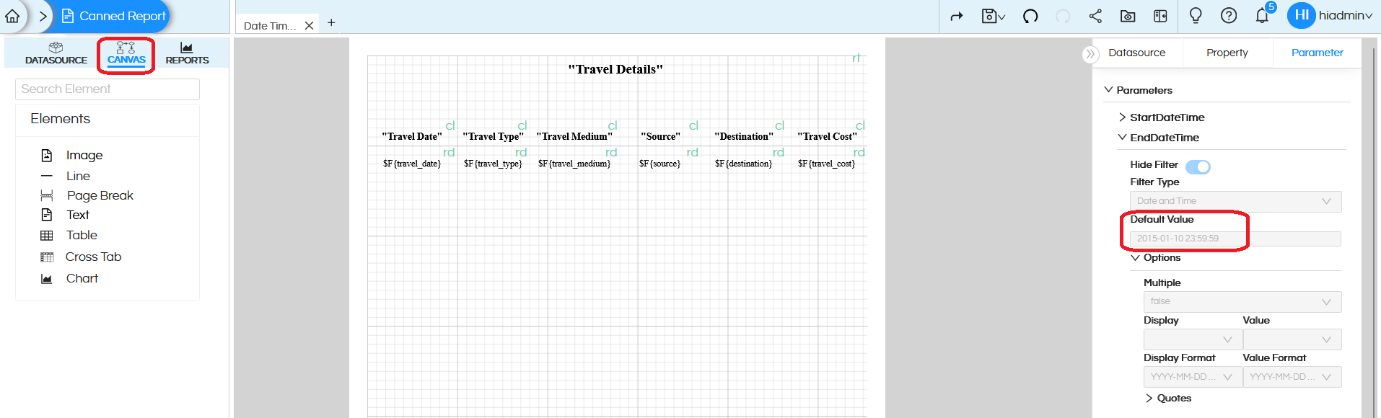The image size is (1381, 418).
Task: Open the Property panel tab
Action: click(x=1227, y=53)
